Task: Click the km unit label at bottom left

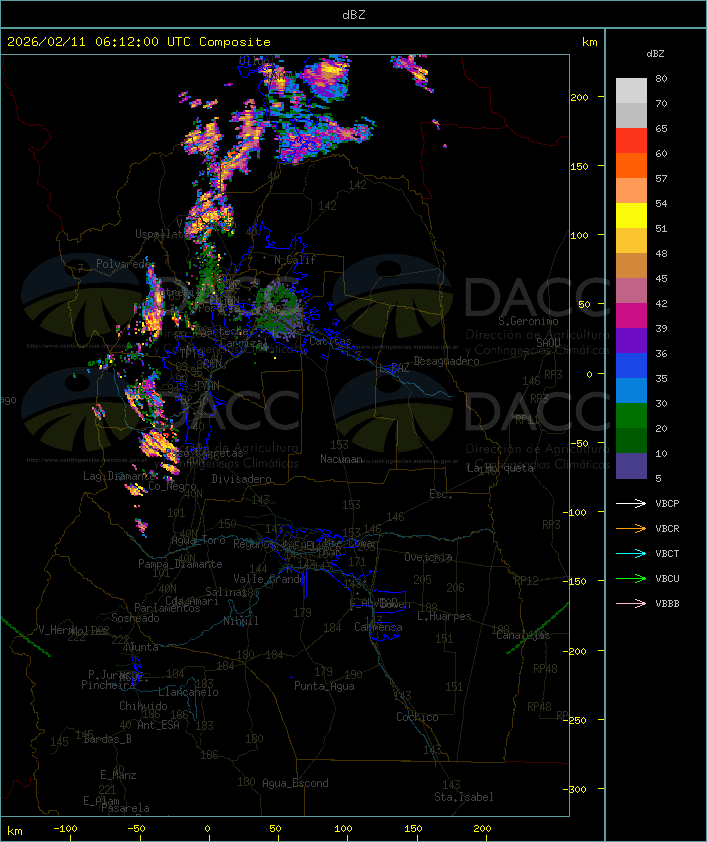Action: pos(15,831)
